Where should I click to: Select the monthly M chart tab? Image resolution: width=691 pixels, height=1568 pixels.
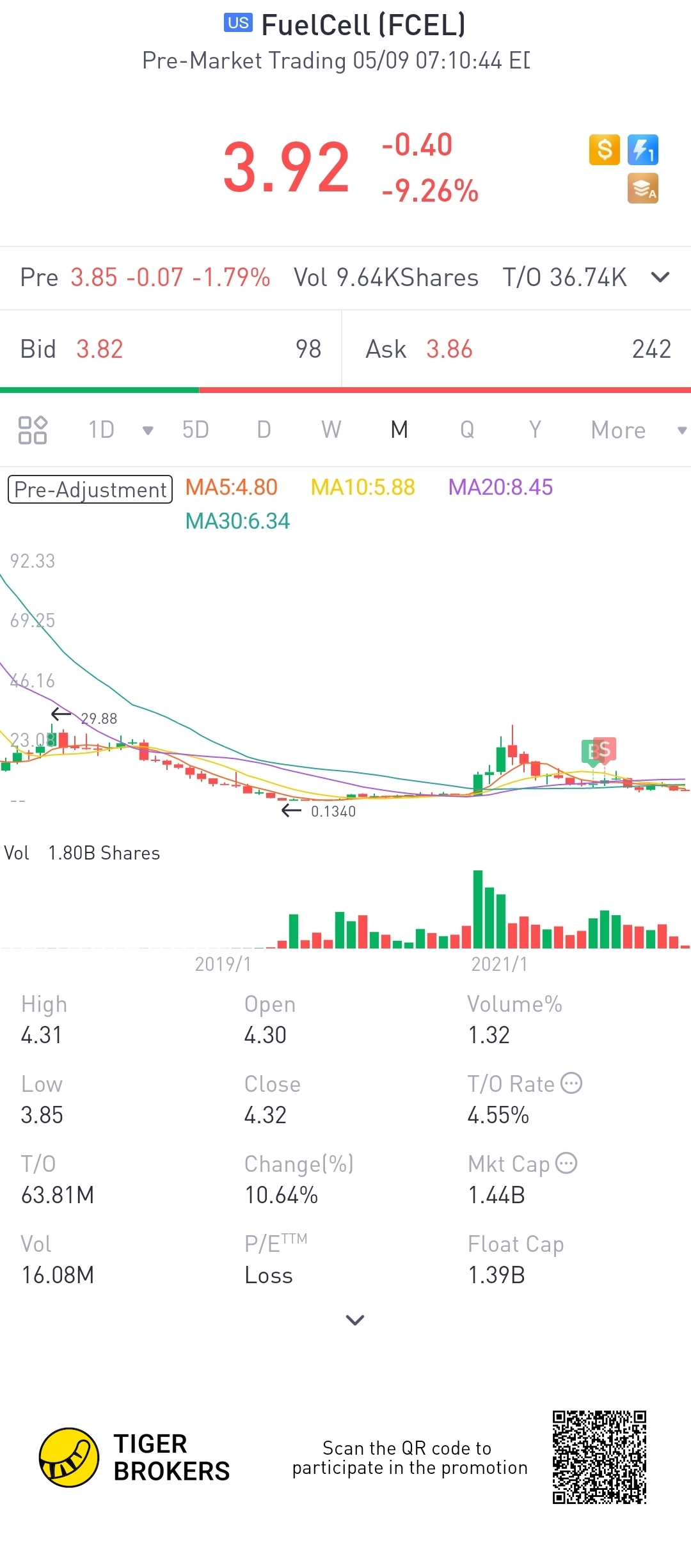(x=399, y=430)
